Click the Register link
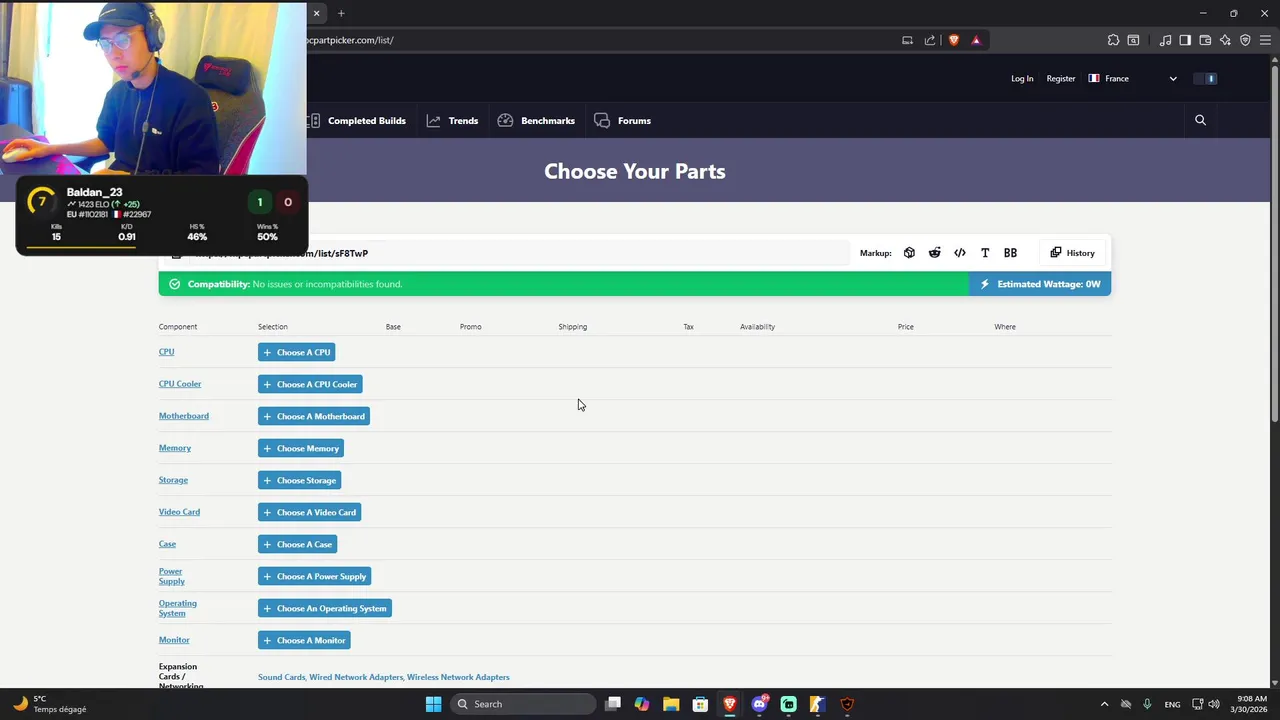 tap(1061, 78)
